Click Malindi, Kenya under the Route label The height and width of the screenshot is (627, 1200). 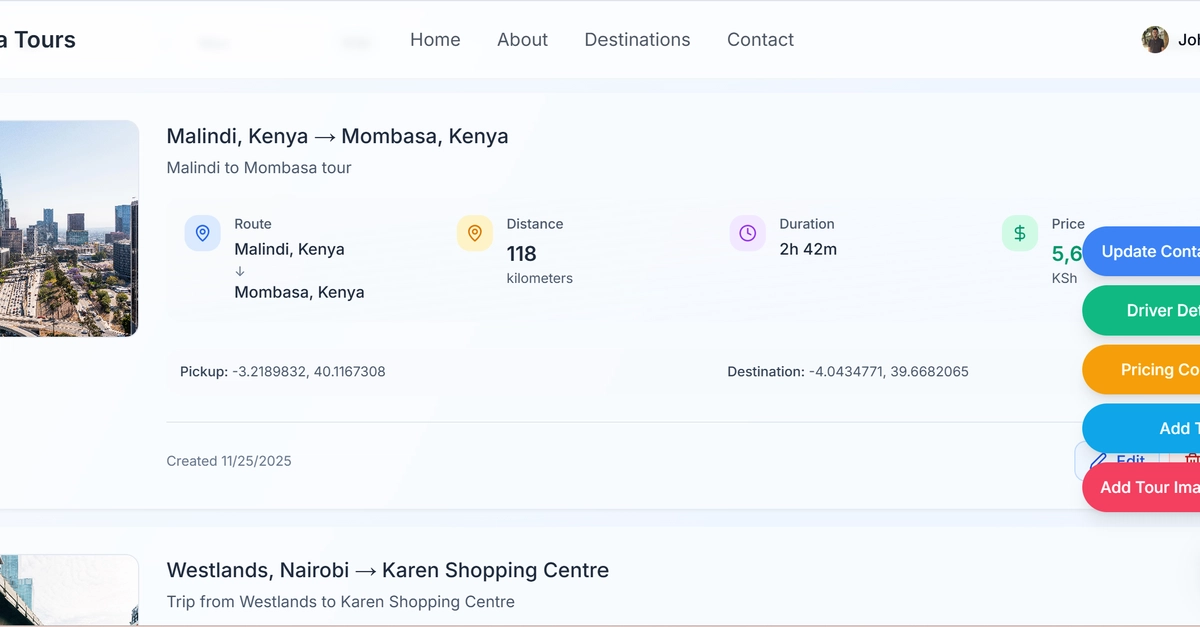(x=289, y=250)
